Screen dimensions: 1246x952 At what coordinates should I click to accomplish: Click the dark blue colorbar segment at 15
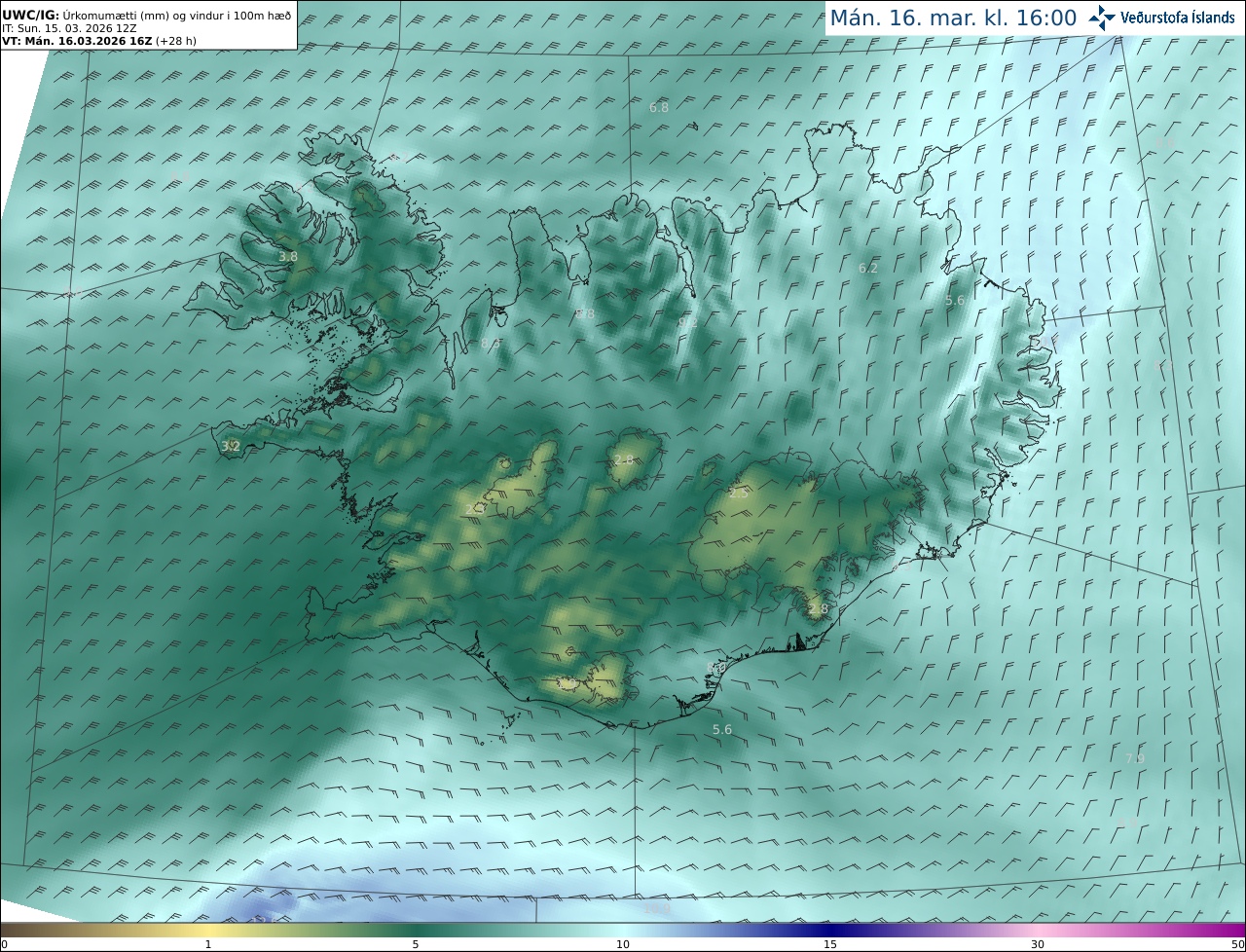pyautogui.click(x=829, y=930)
